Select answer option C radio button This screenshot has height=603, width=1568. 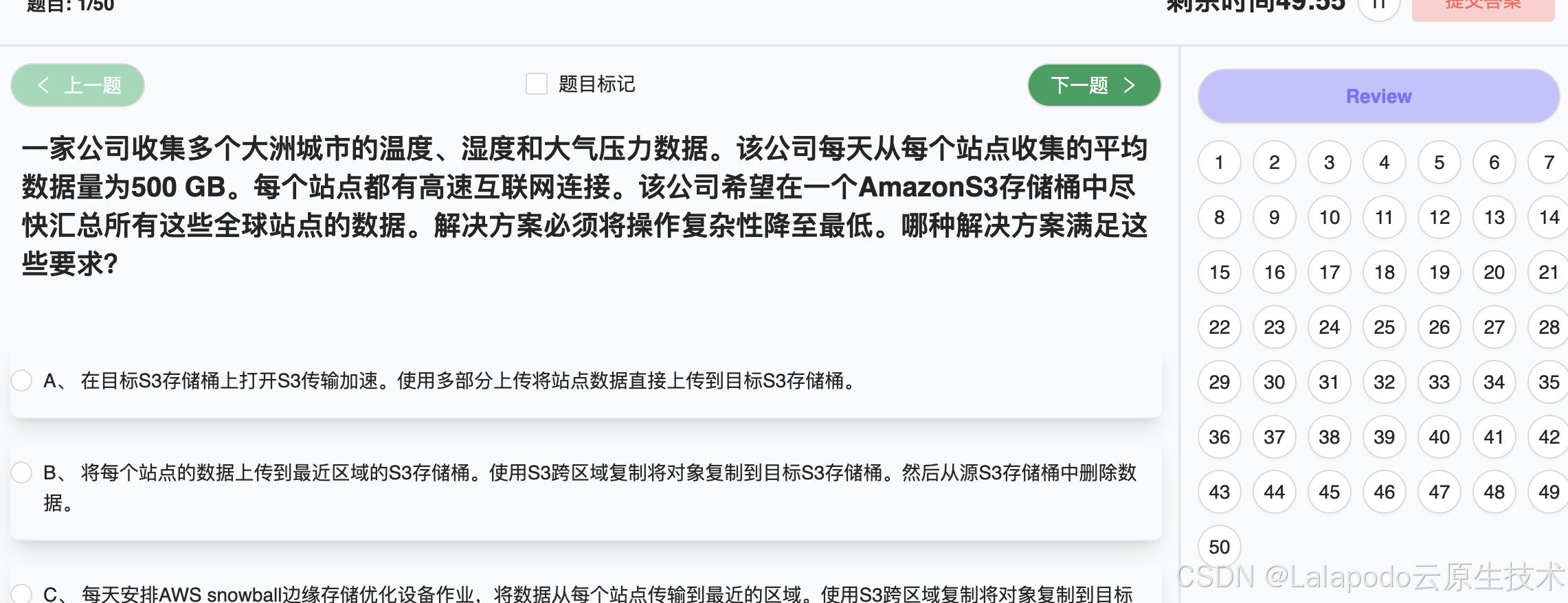22,593
